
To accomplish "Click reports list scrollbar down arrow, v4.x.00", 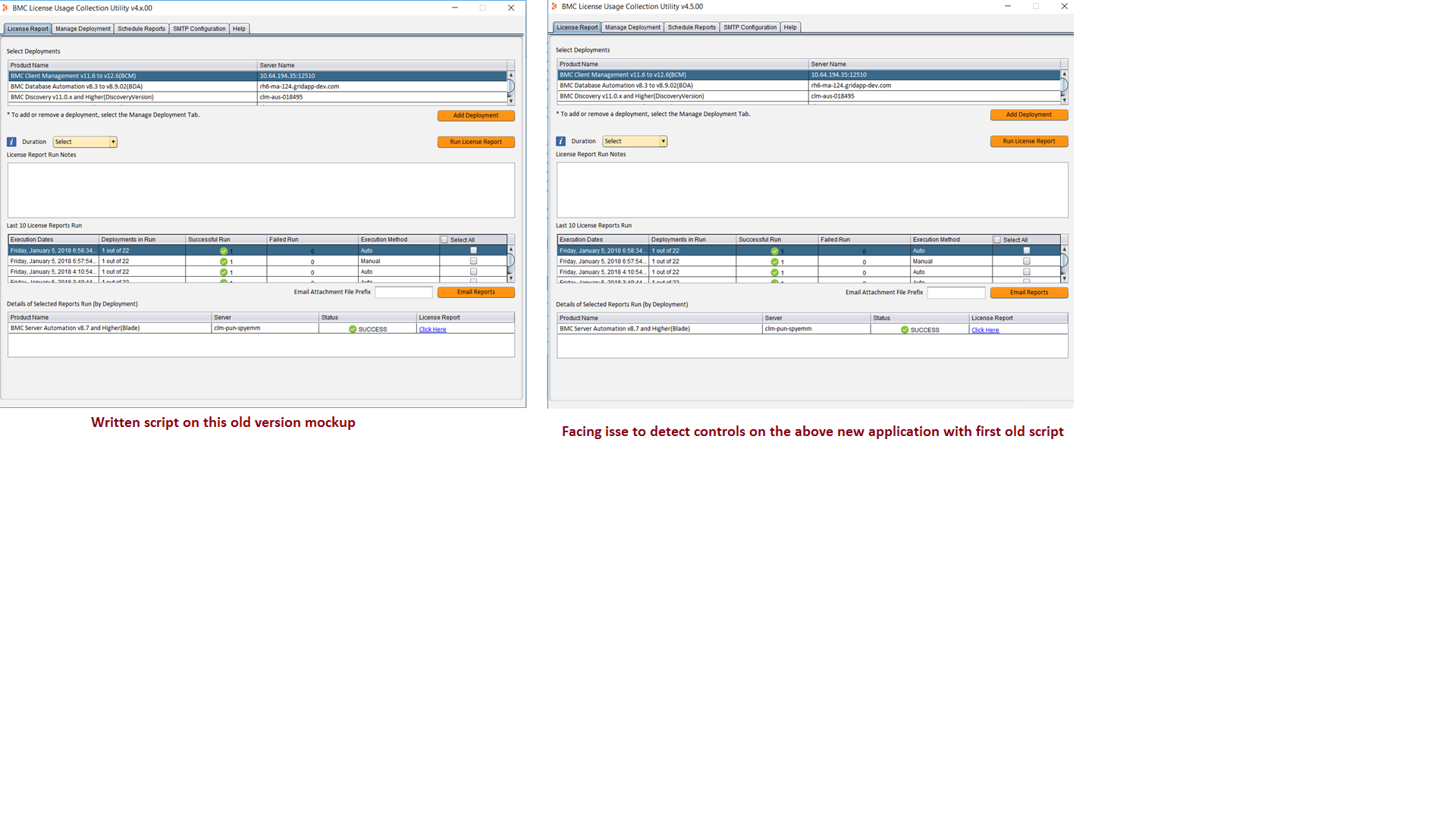I will [x=511, y=278].
